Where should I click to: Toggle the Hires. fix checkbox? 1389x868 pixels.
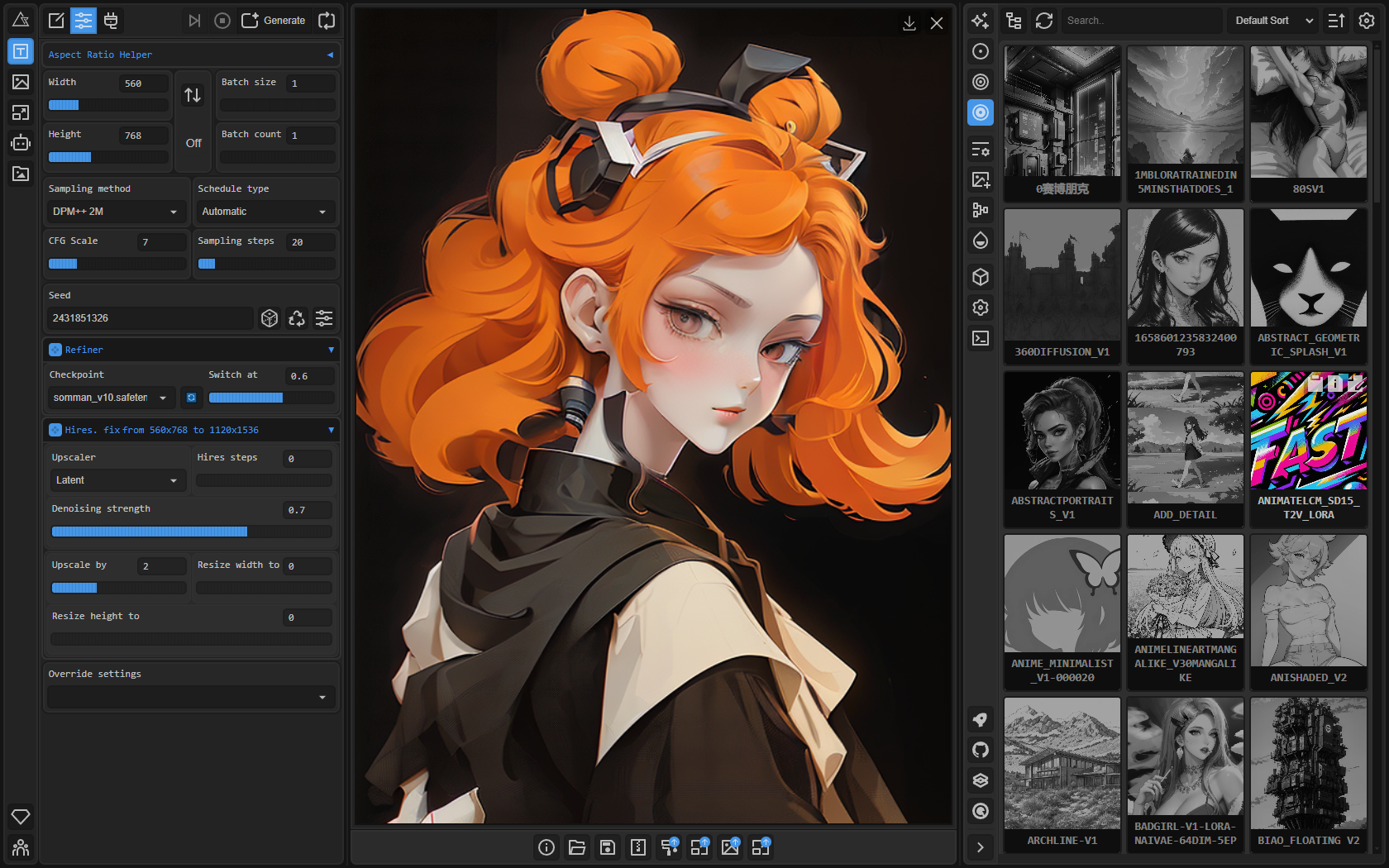[x=55, y=430]
